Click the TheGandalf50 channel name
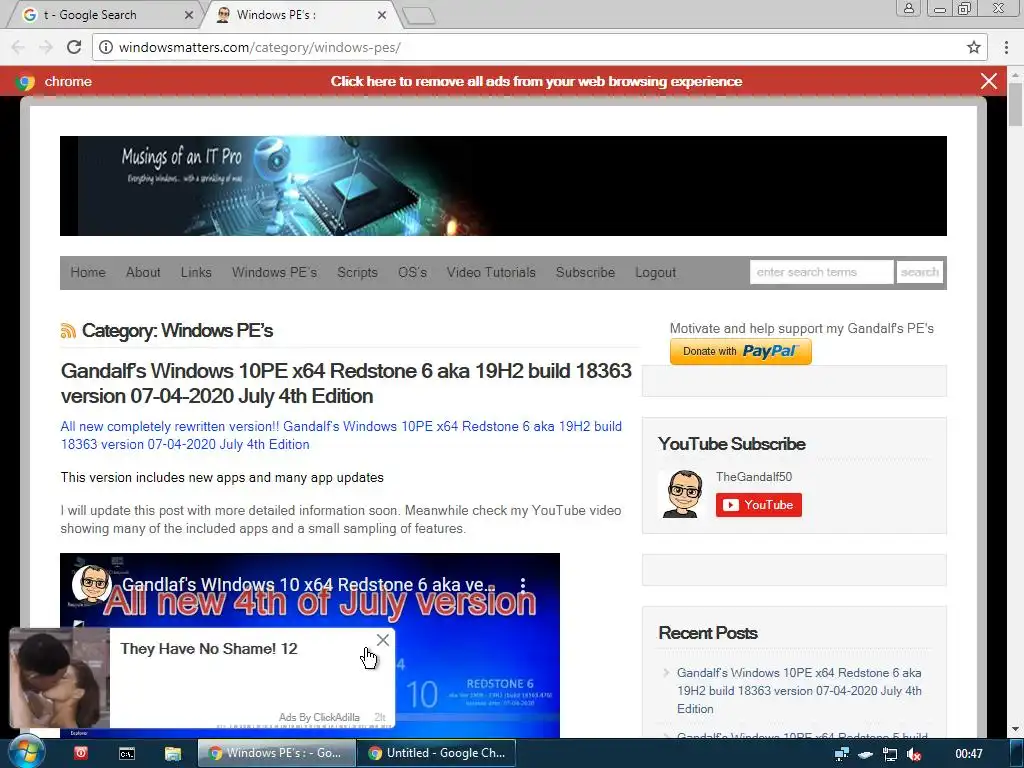Viewport: 1024px width, 768px height. (754, 477)
